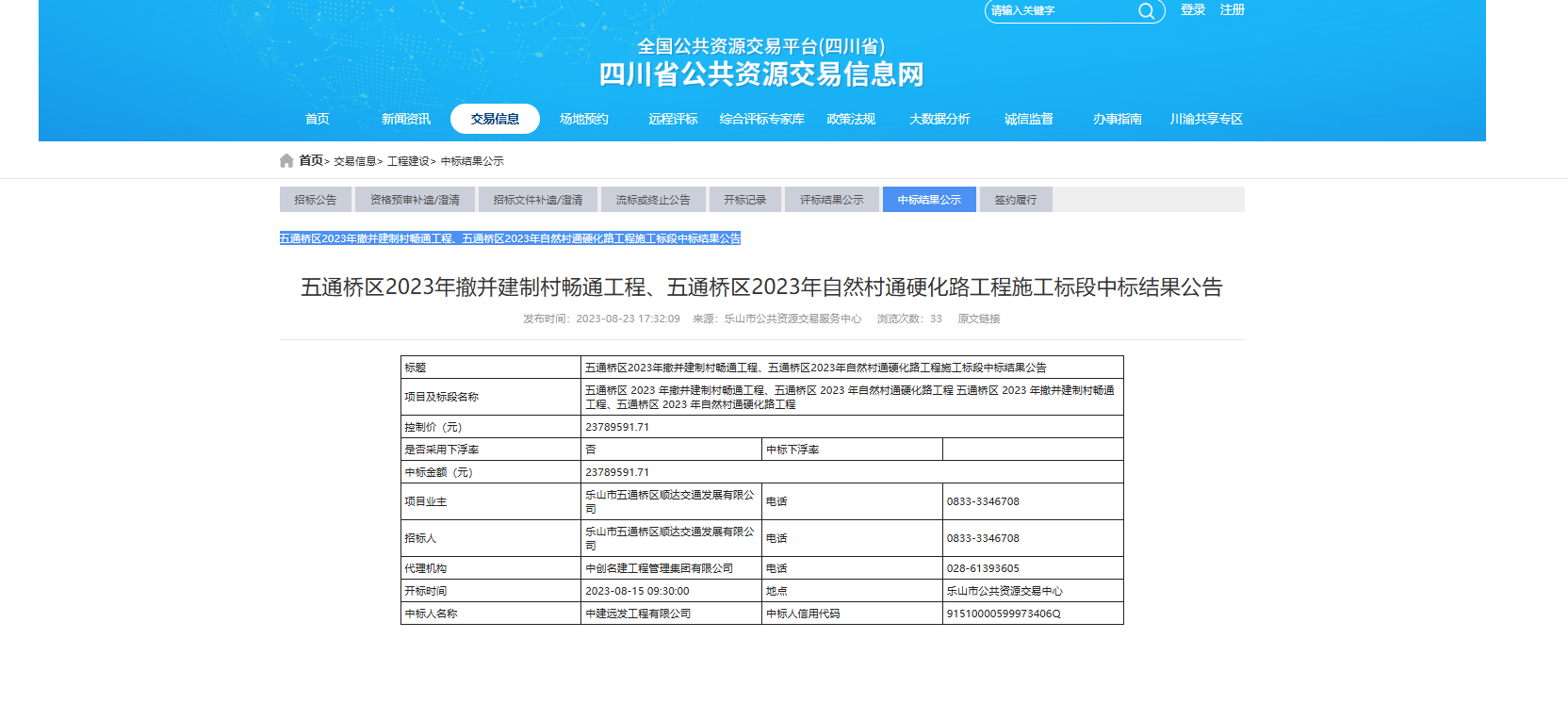The height and width of the screenshot is (704, 1568).
Task: Click the 招标人 label cell
Action: click(x=491, y=538)
